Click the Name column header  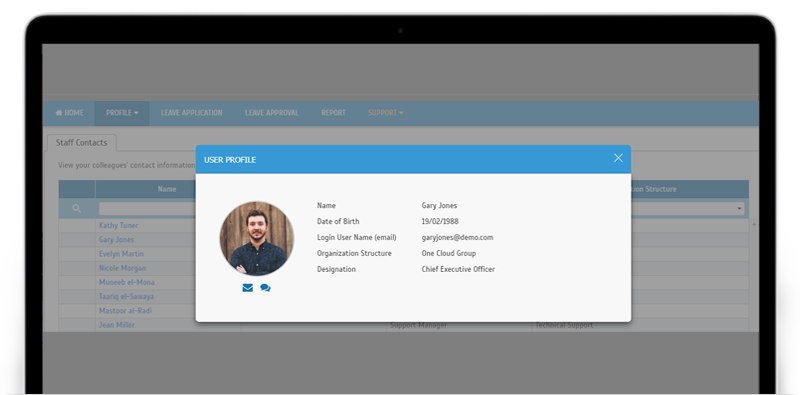(167, 189)
